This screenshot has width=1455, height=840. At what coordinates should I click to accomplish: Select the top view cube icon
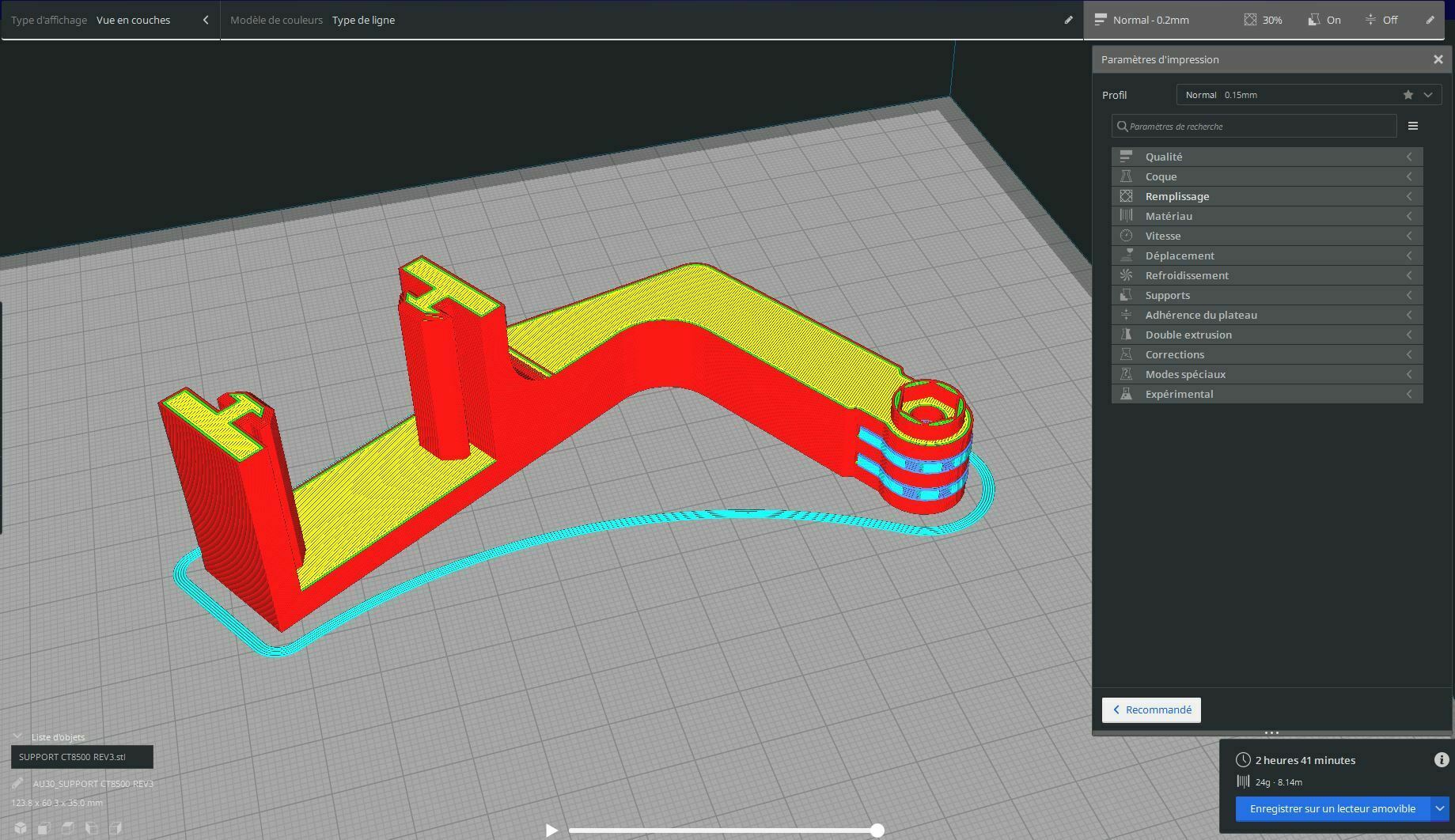click(x=68, y=828)
